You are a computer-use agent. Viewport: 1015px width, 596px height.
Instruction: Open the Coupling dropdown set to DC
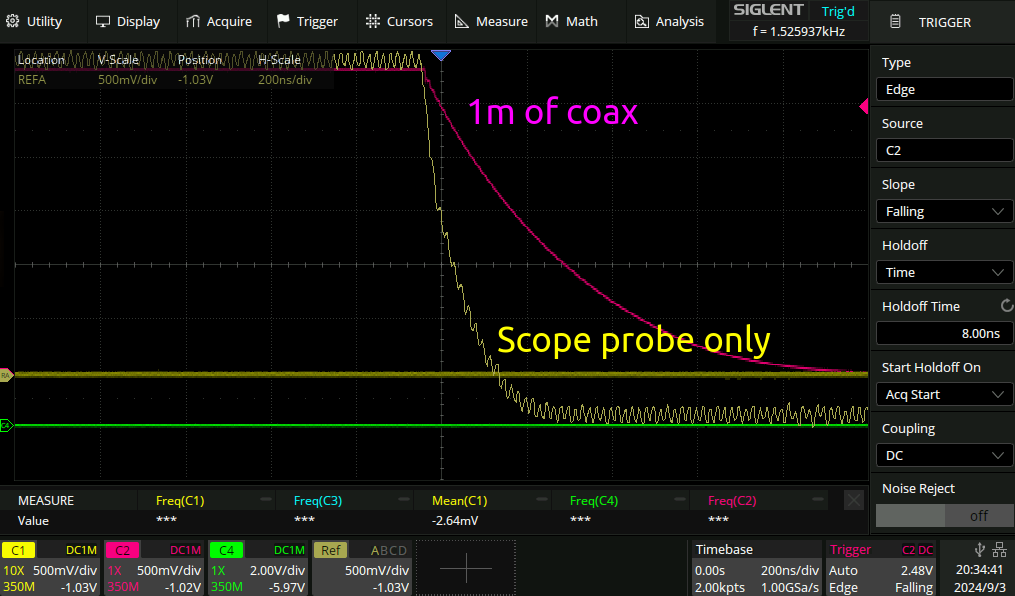click(x=944, y=455)
